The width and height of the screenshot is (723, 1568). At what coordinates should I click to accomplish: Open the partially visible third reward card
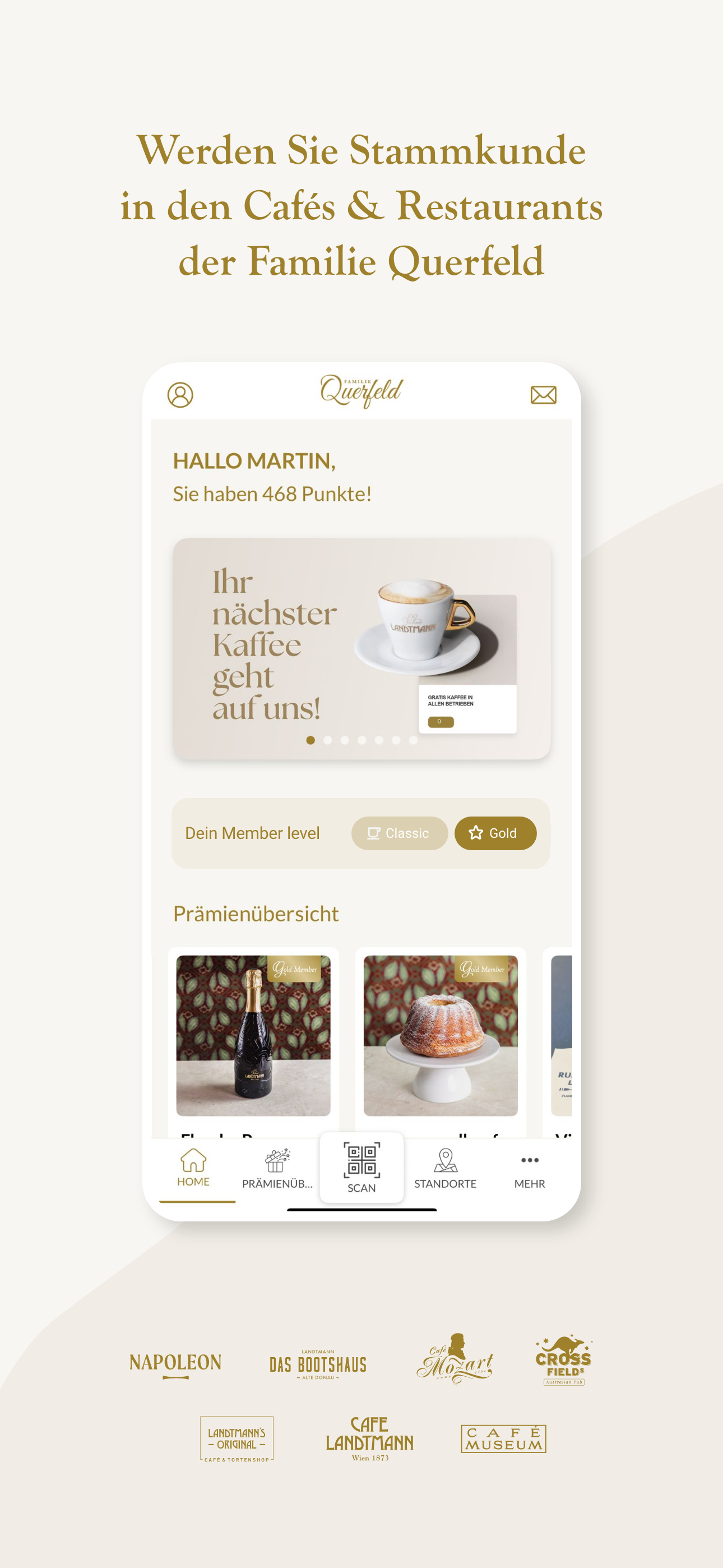pyautogui.click(x=558, y=1042)
